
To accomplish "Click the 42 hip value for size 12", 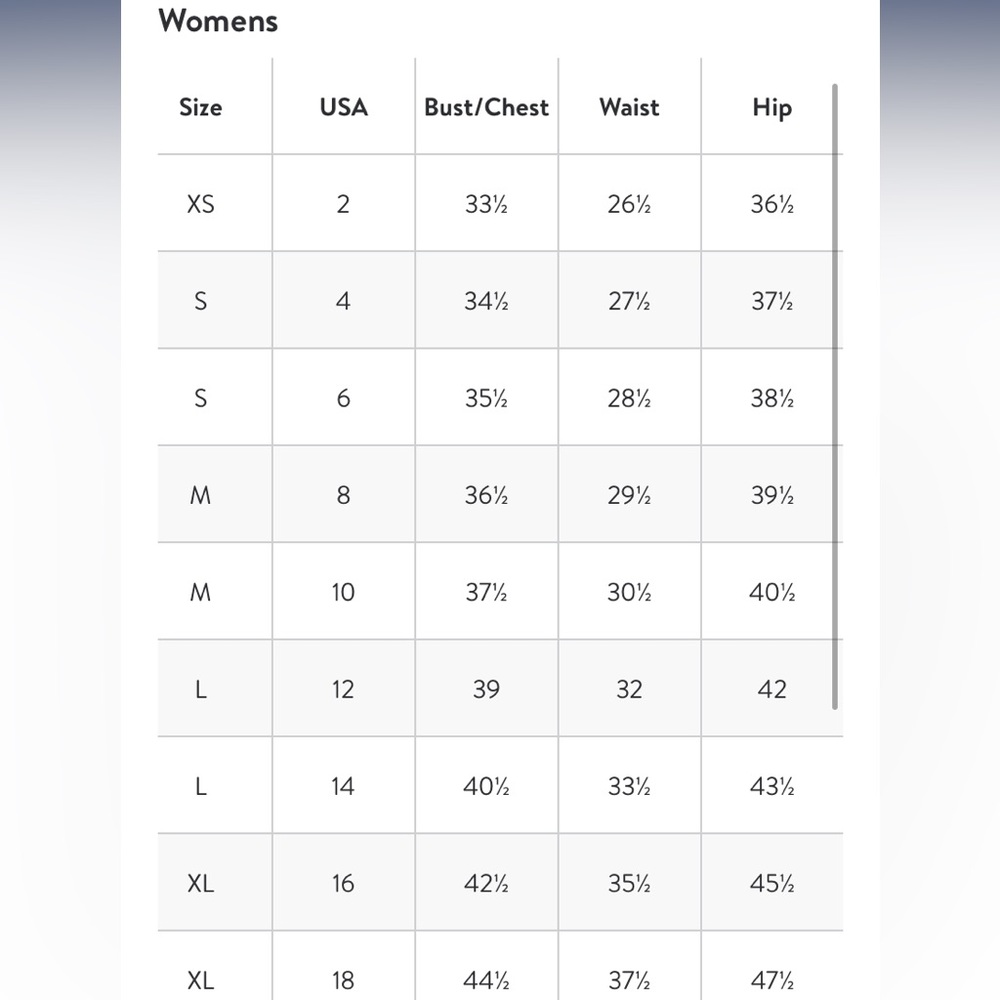I will [772, 689].
